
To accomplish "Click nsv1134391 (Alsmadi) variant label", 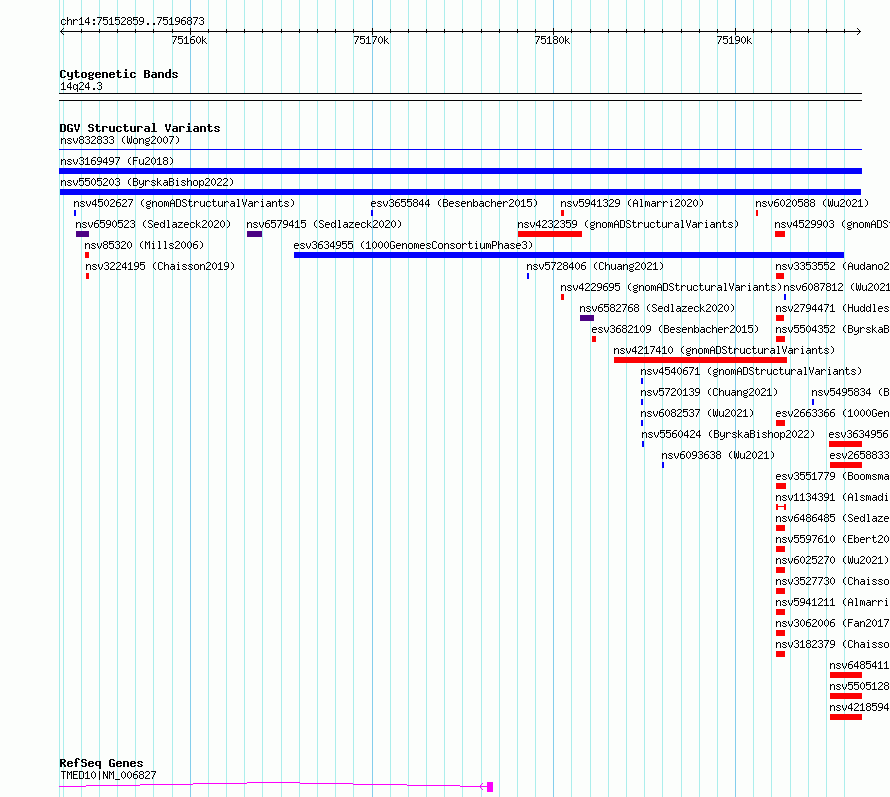I will 832,497.
